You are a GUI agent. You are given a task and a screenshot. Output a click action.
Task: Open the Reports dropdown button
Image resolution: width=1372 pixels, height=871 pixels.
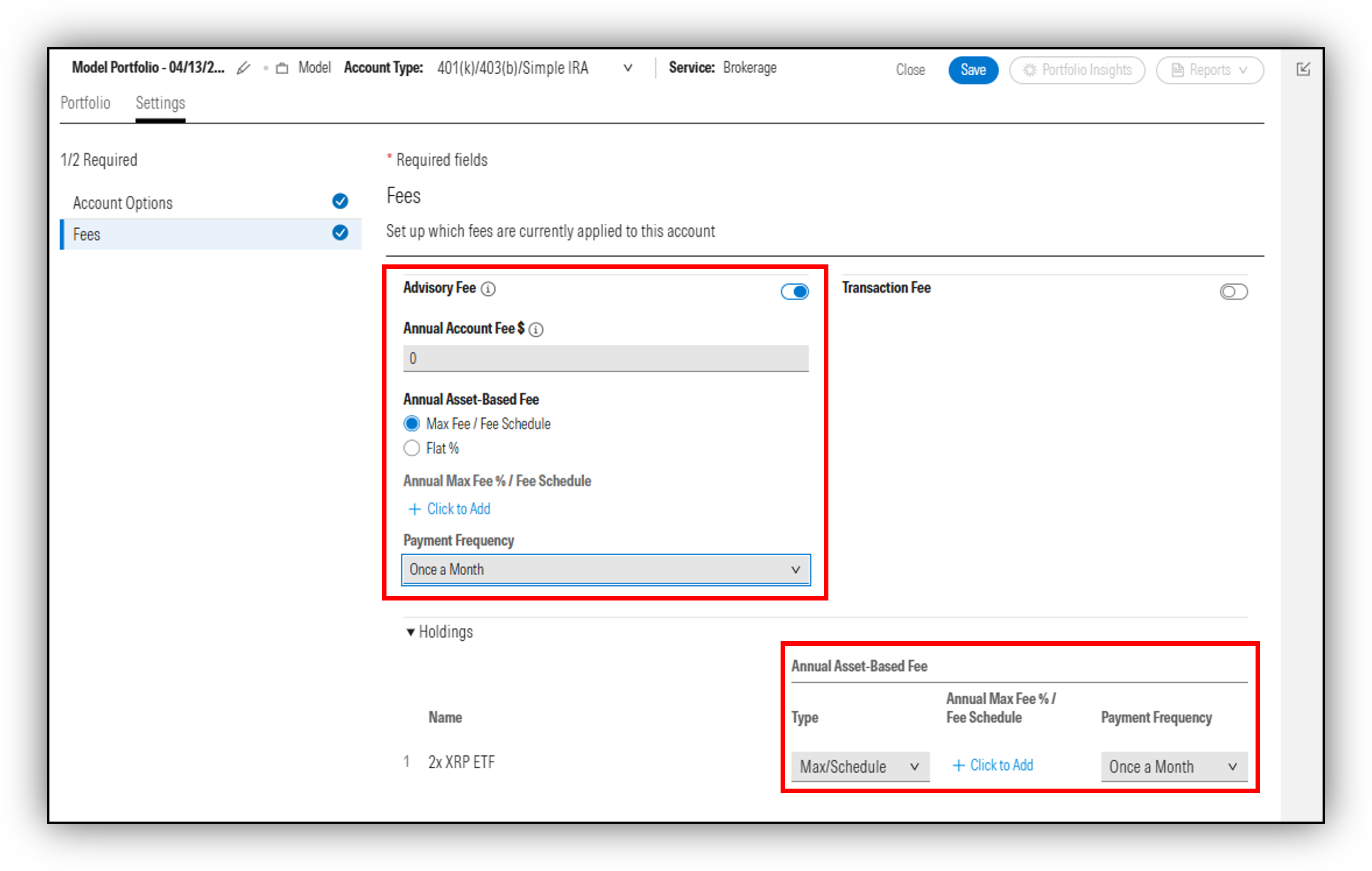pyautogui.click(x=1210, y=70)
